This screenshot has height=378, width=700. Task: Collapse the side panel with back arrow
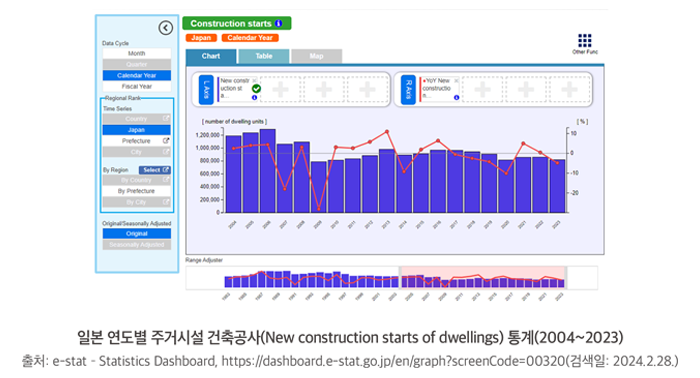click(166, 28)
